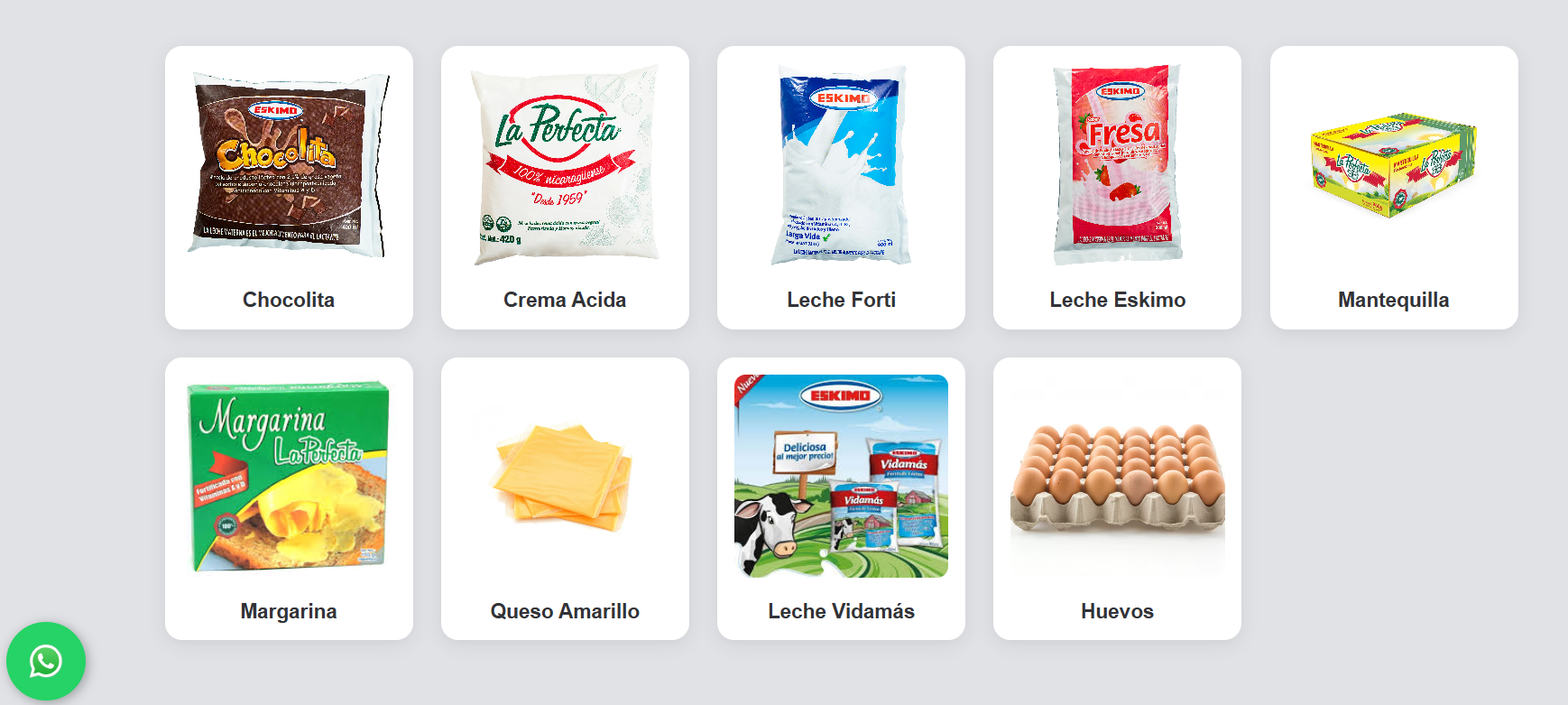This screenshot has height=705, width=1568.
Task: Select the Huevos egg carton image
Action: [1117, 476]
